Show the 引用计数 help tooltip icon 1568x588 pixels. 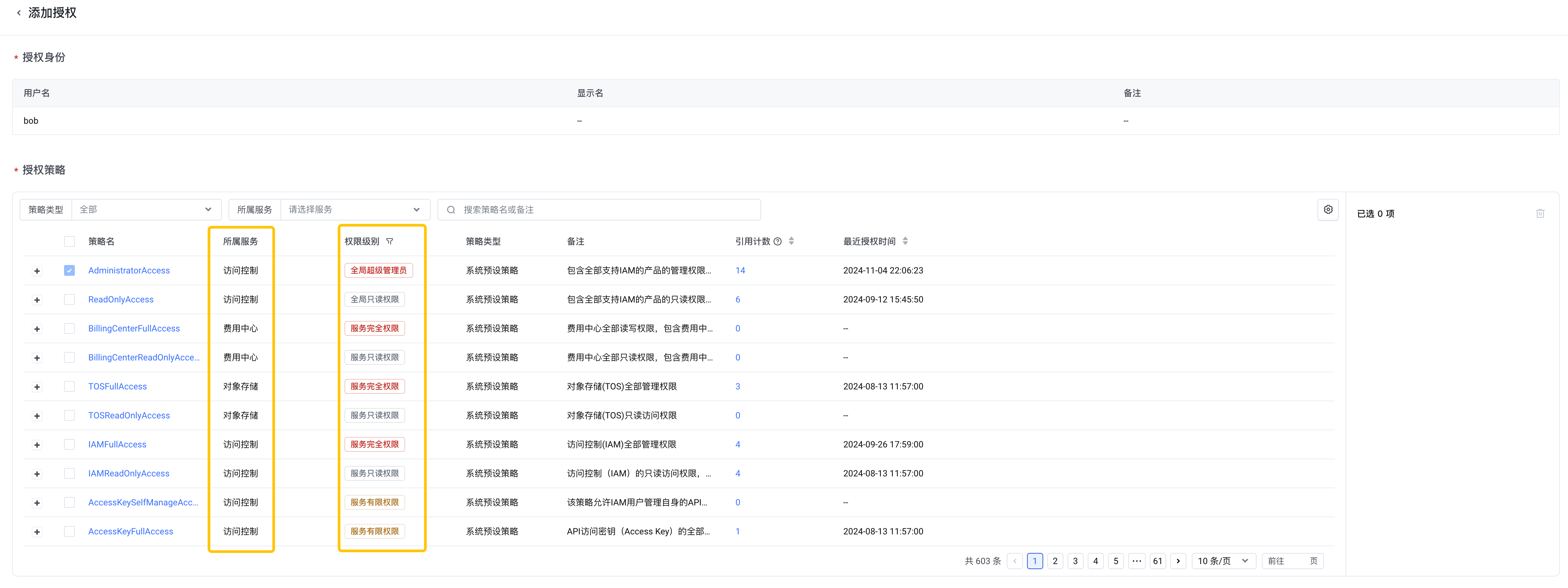coord(777,242)
